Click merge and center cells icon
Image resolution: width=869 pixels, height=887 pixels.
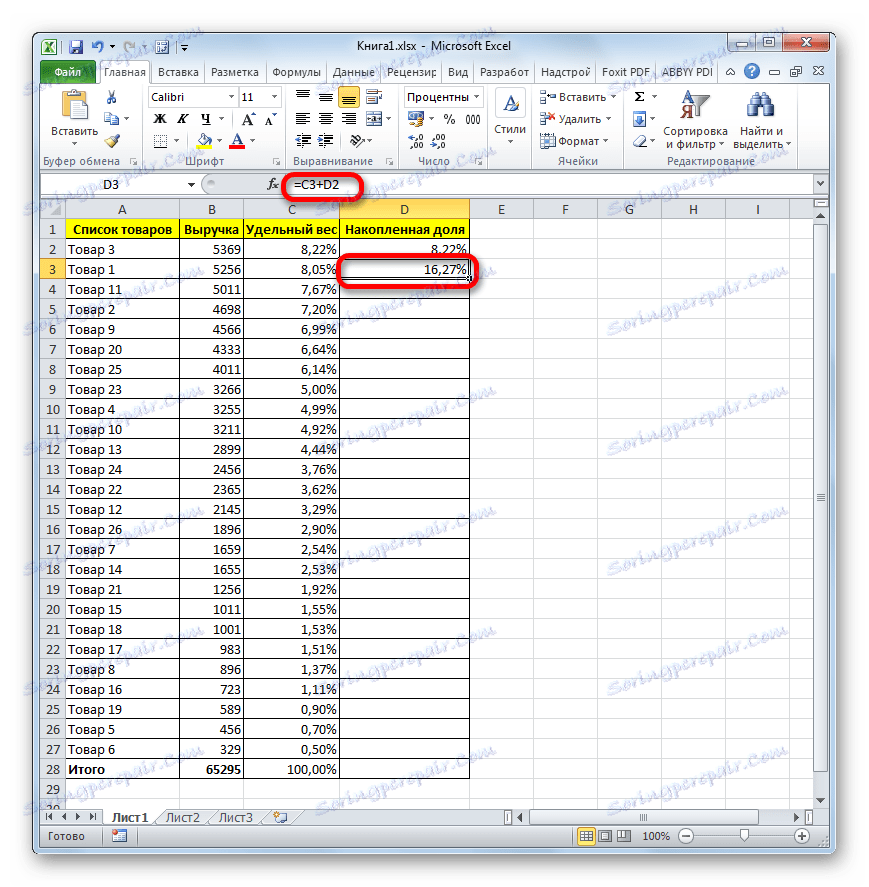coord(373,119)
